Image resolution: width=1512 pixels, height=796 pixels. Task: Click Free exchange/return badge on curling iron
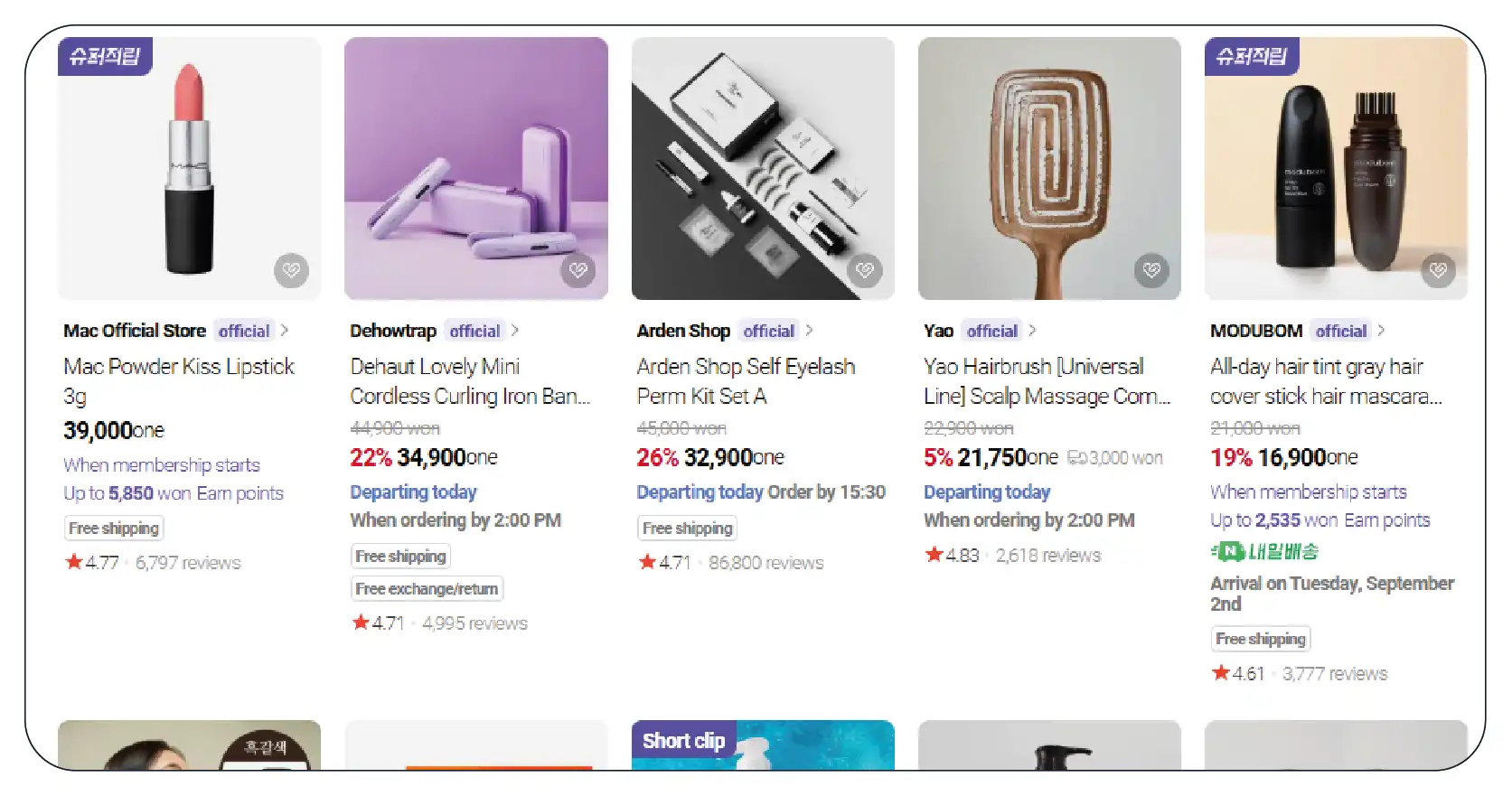click(x=427, y=589)
